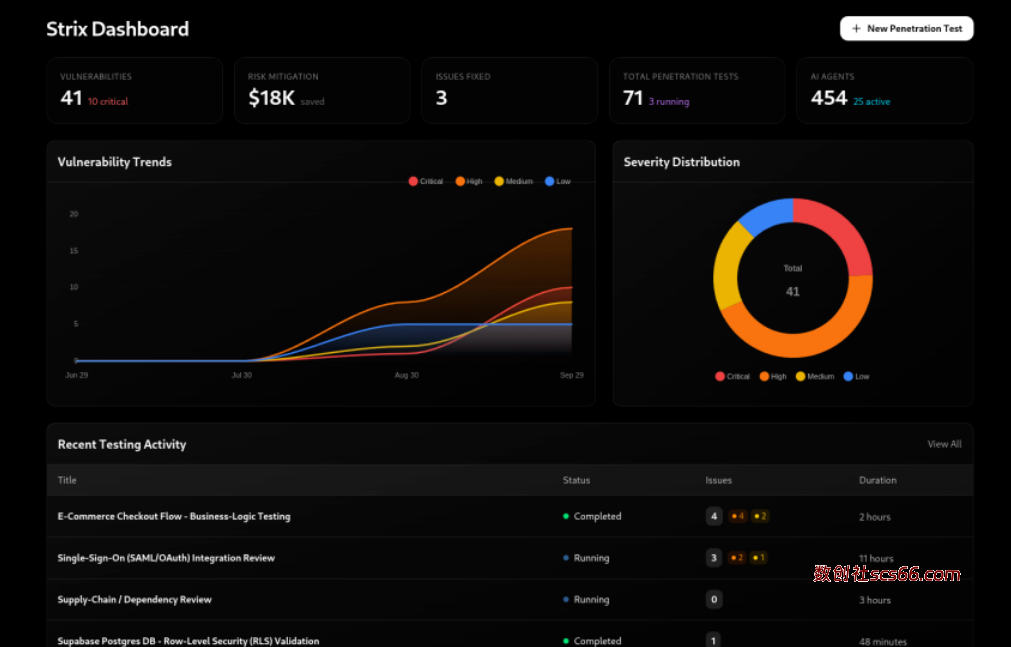Image resolution: width=1011 pixels, height=647 pixels.
Task: Click the green Completed status dot for E-Commerce Checkout
Action: coord(566,517)
